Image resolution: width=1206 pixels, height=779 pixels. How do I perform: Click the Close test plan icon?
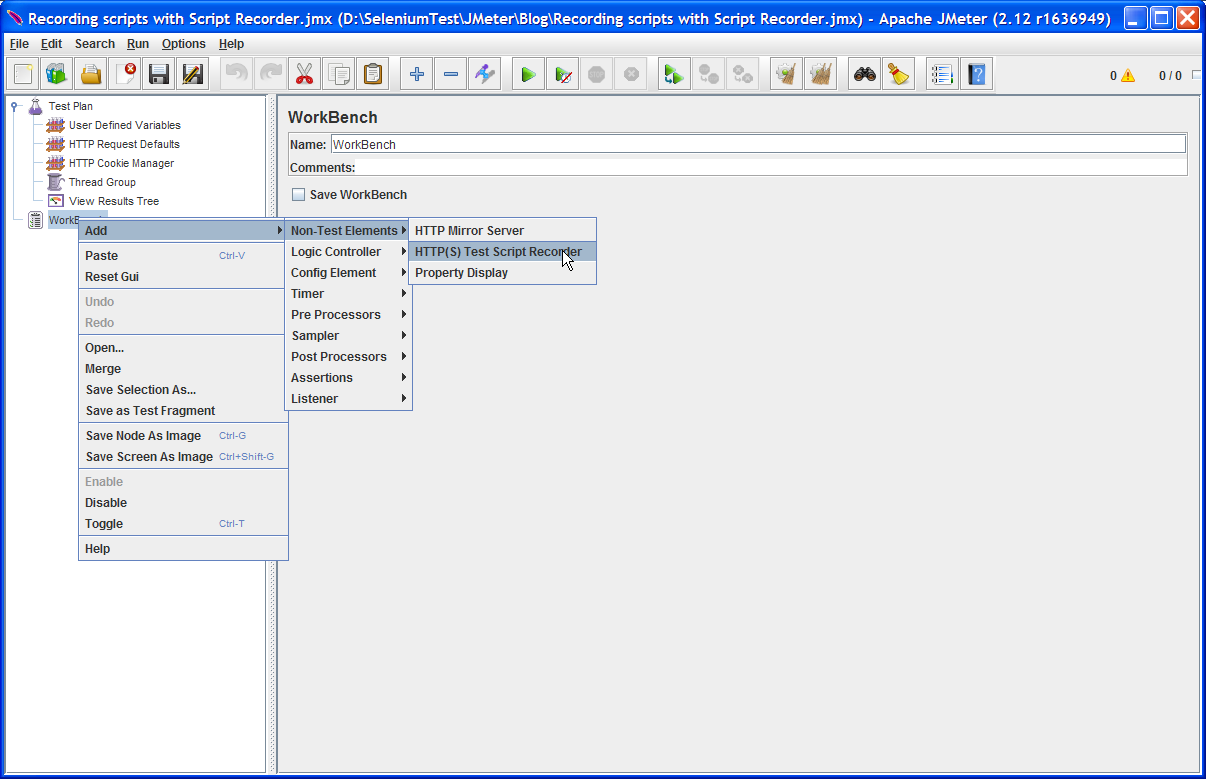pyautogui.click(x=125, y=74)
